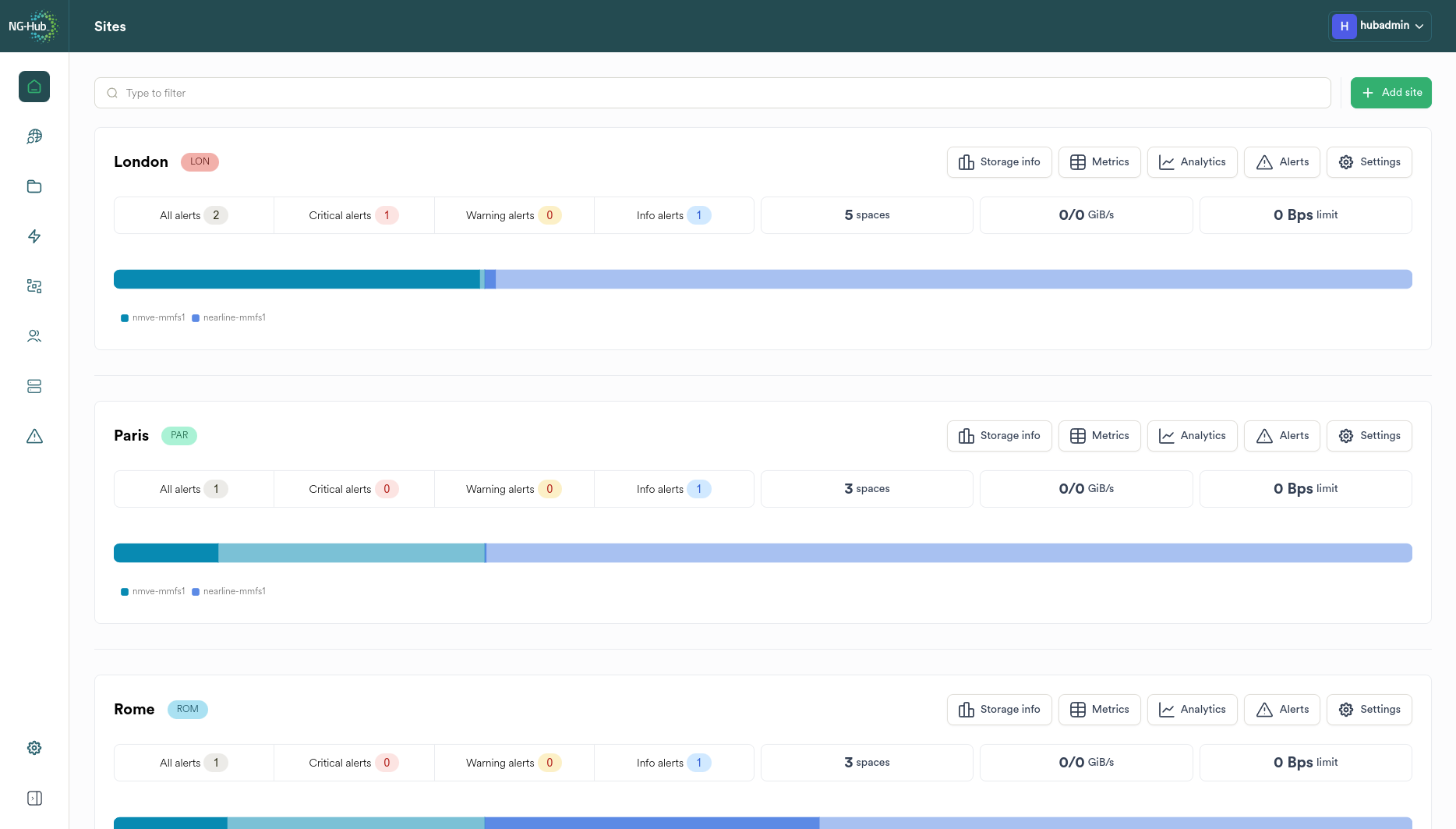Image resolution: width=1456 pixels, height=829 pixels.
Task: Click the home icon in sidebar
Action: [x=34, y=87]
